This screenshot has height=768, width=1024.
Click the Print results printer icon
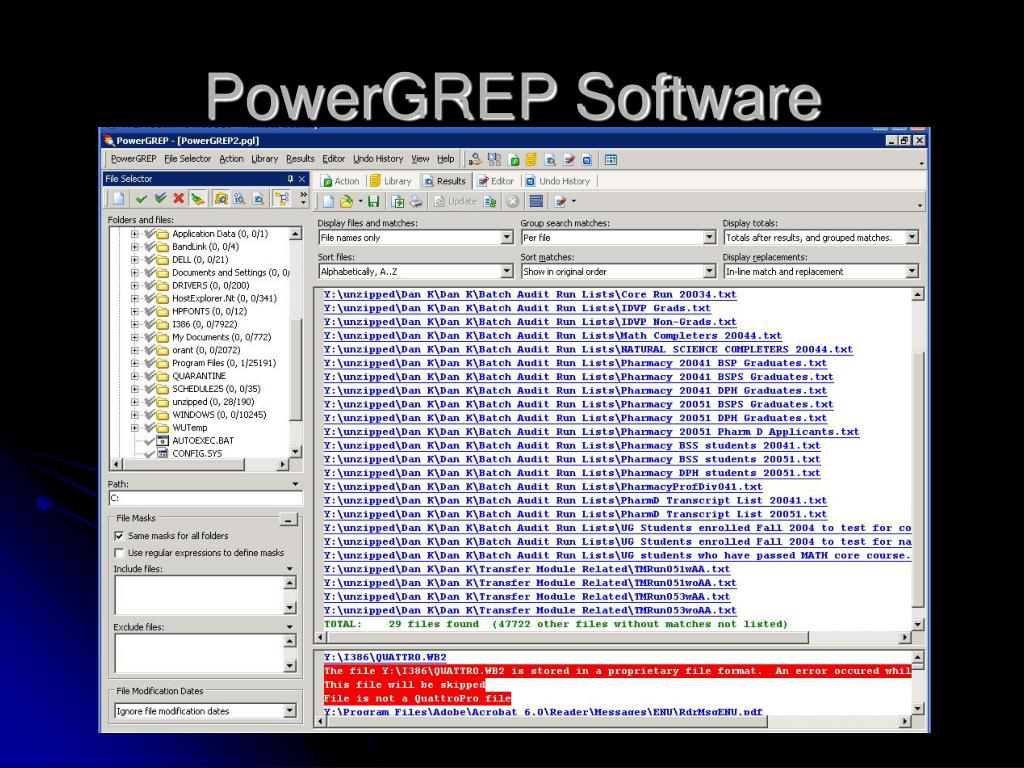tap(416, 201)
